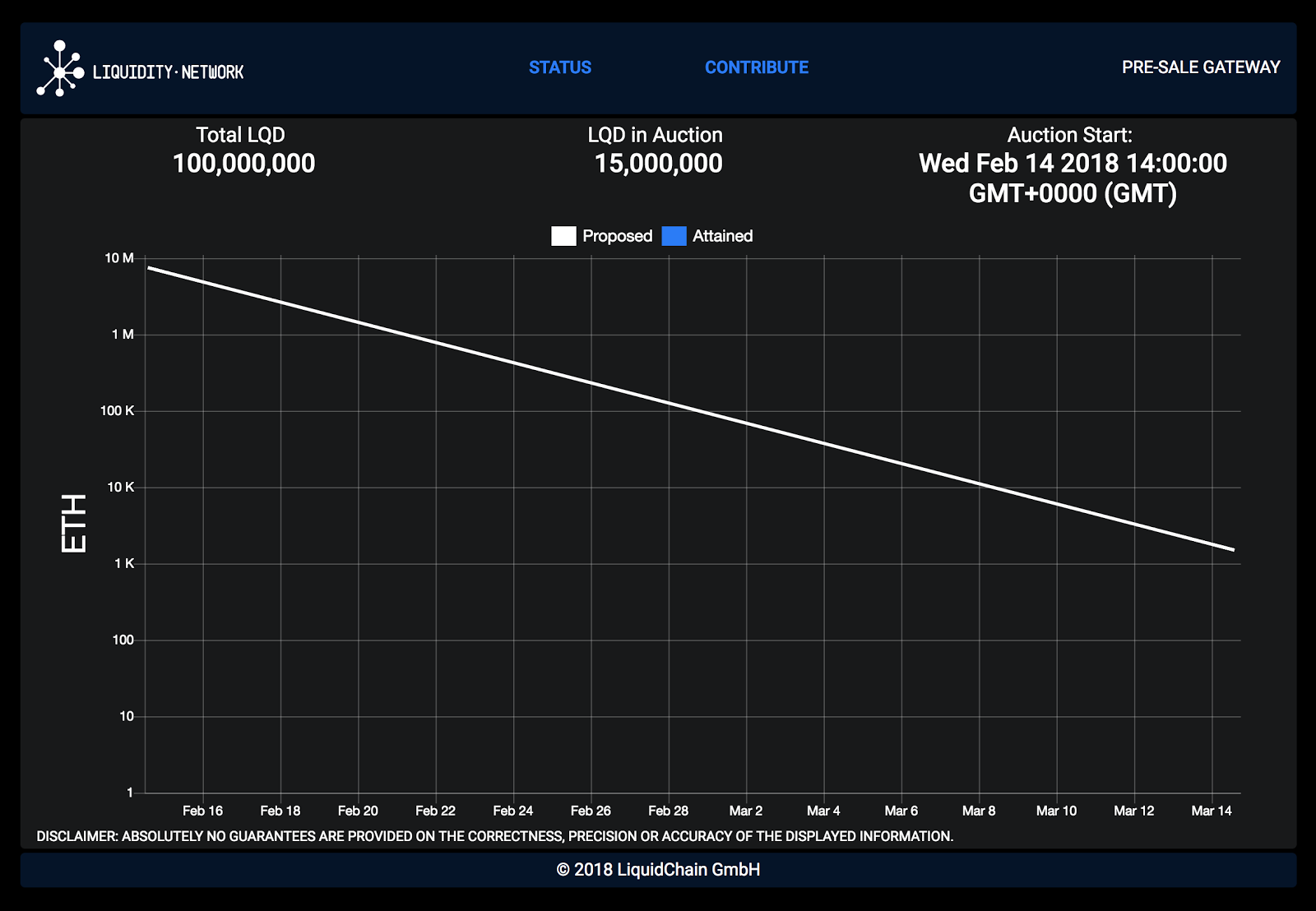Select the LQD in Auction value 15,000,000

pos(659,164)
